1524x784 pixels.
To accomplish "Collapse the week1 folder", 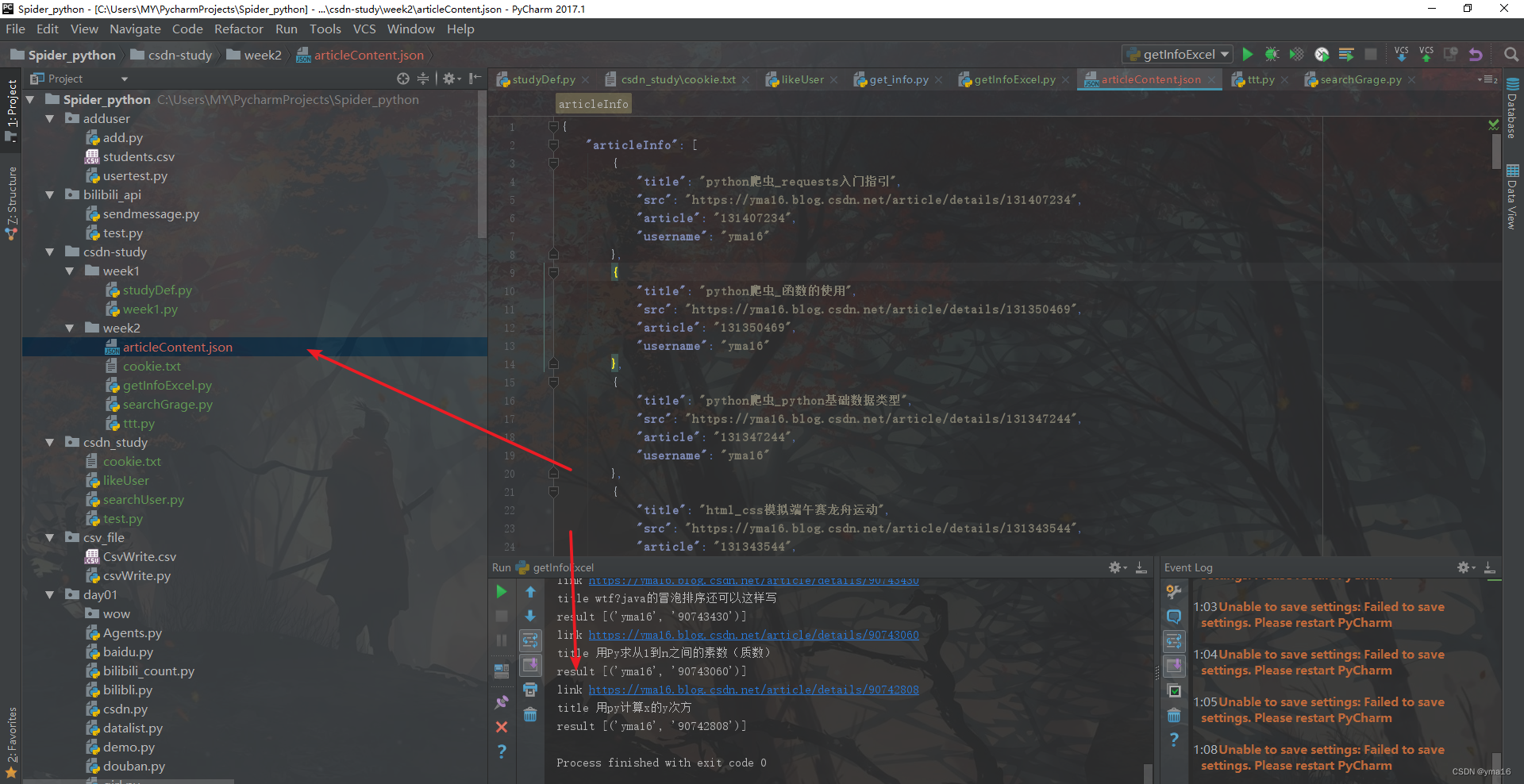I will tap(70, 271).
